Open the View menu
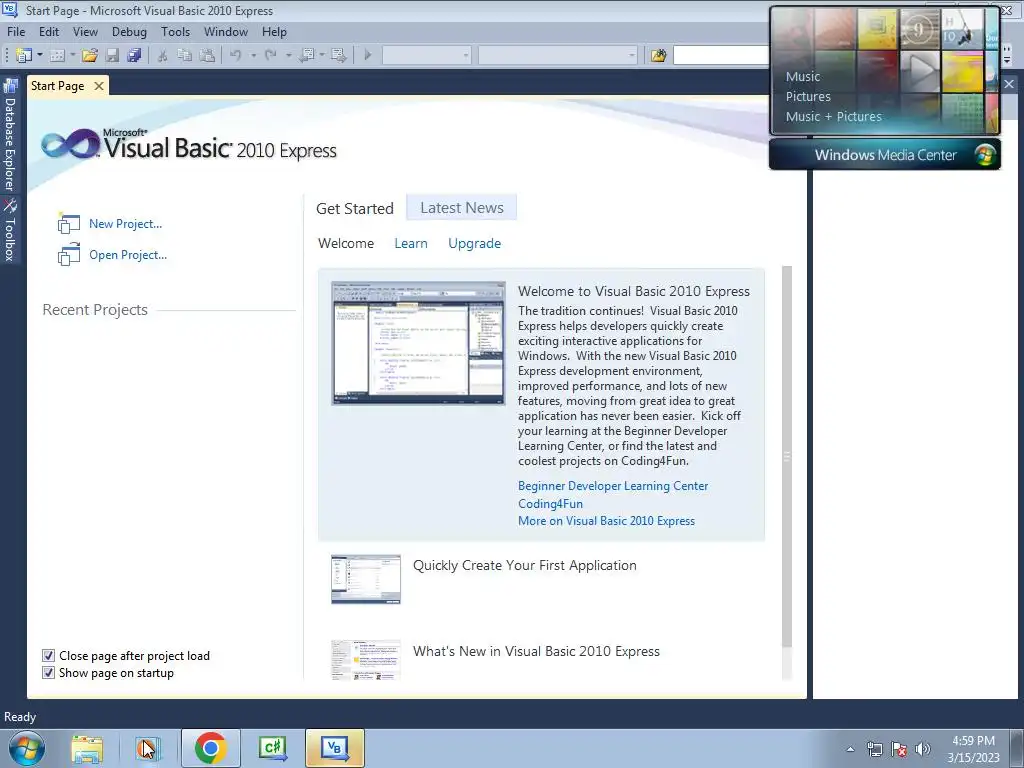This screenshot has width=1024, height=768. pos(85,31)
